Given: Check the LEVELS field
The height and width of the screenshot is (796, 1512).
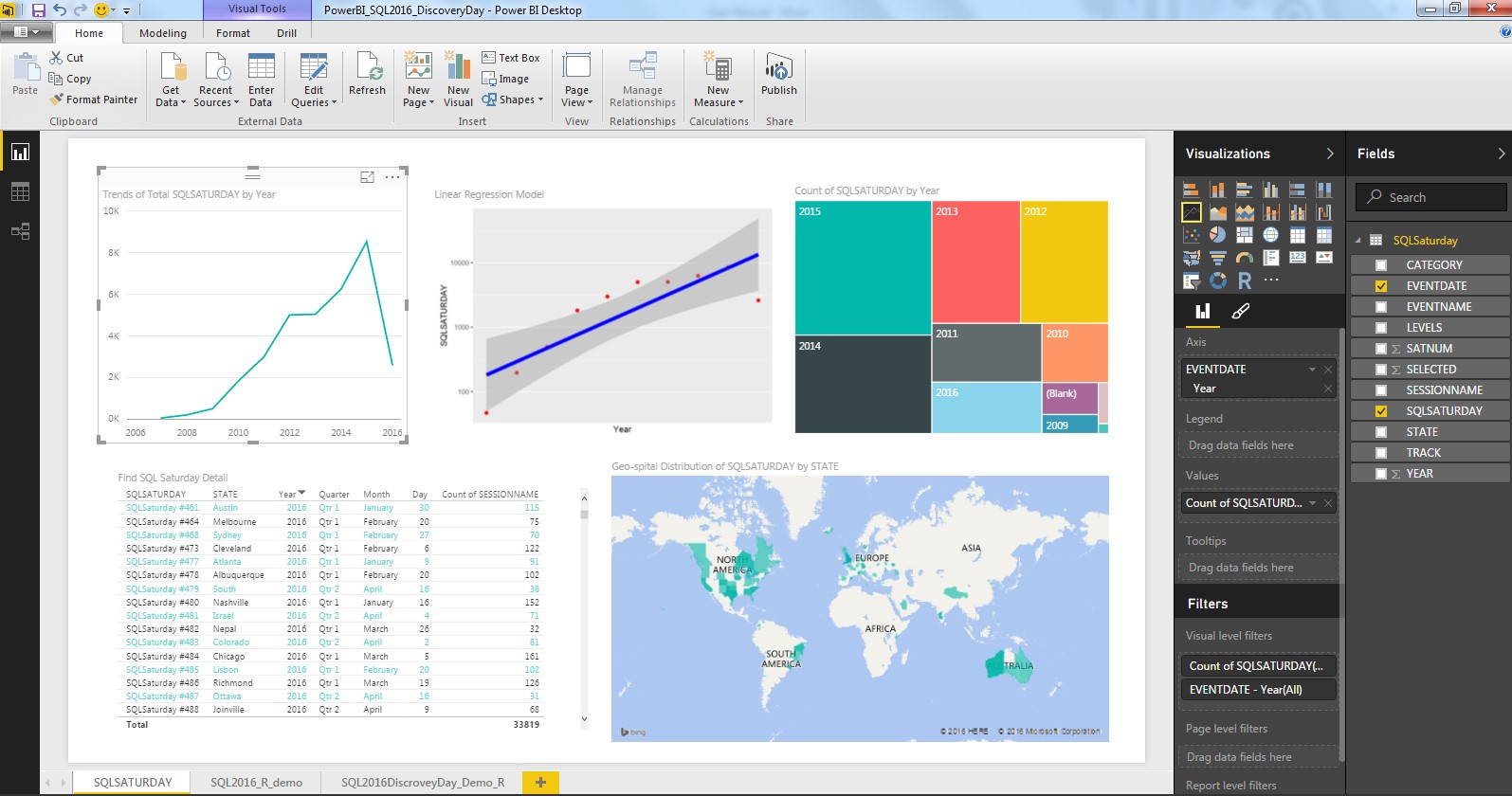Looking at the screenshot, I should pyautogui.click(x=1381, y=328).
